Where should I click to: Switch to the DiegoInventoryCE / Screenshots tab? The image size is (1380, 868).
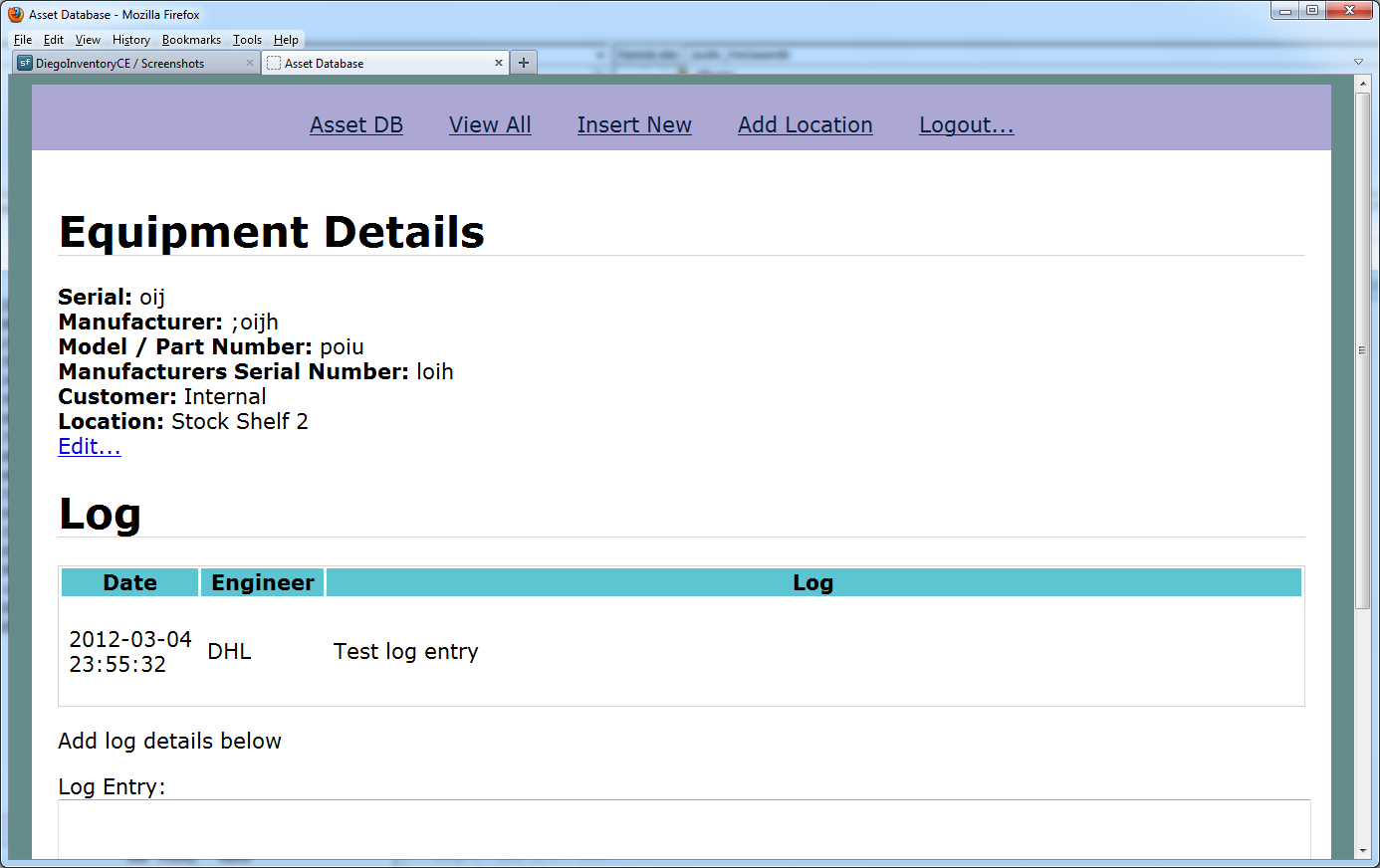[x=129, y=62]
